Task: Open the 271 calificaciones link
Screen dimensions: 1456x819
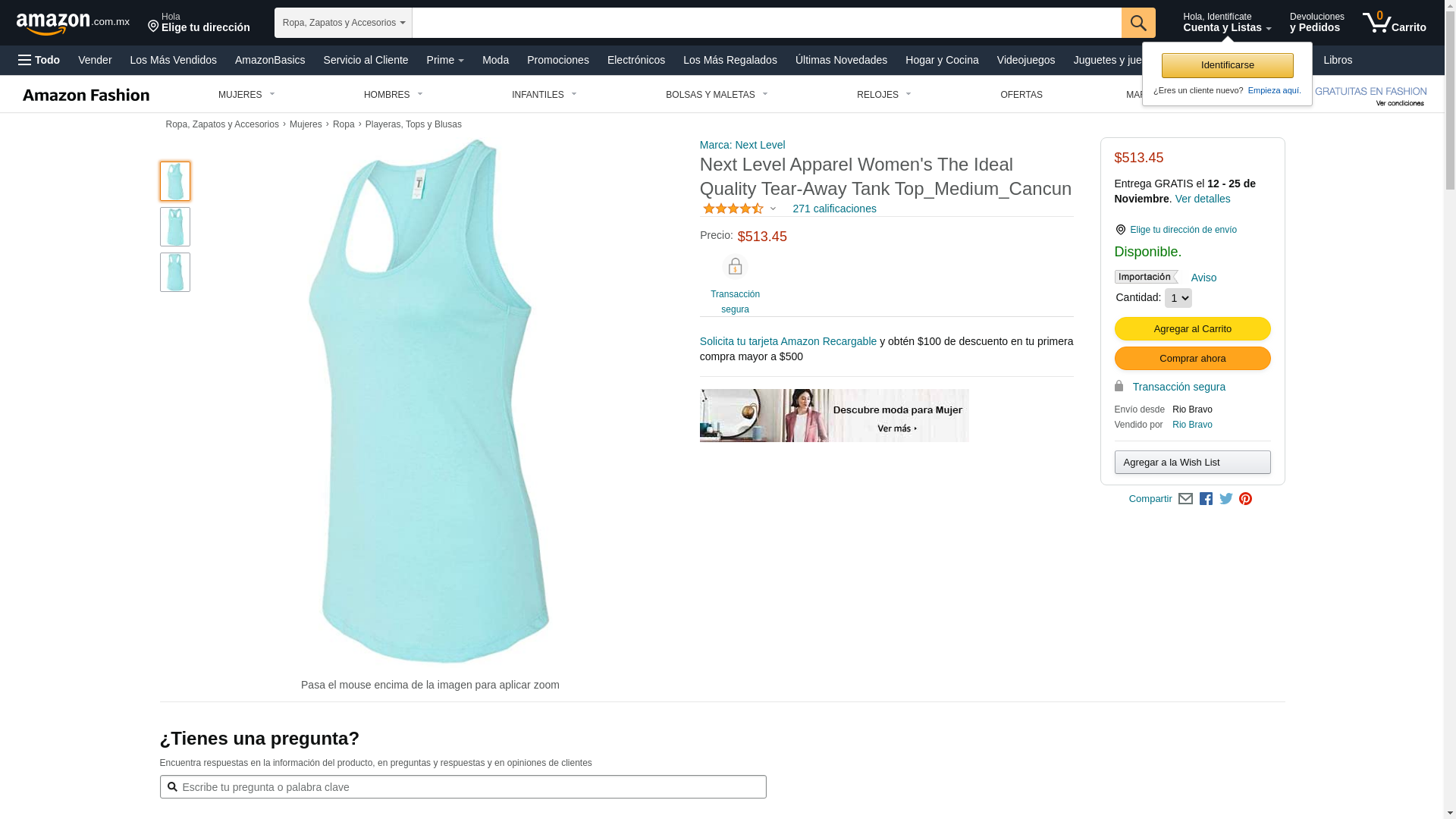Action: point(834,209)
